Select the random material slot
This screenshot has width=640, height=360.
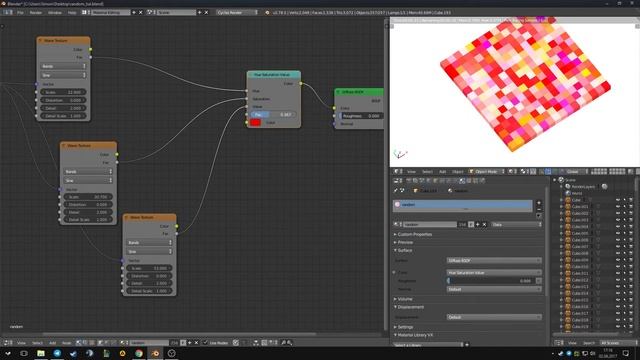click(x=463, y=205)
